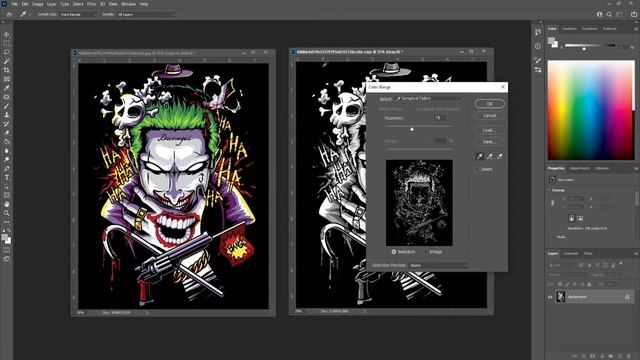640x360 pixels.
Task: Select the Frame tool
Action: coord(7,79)
